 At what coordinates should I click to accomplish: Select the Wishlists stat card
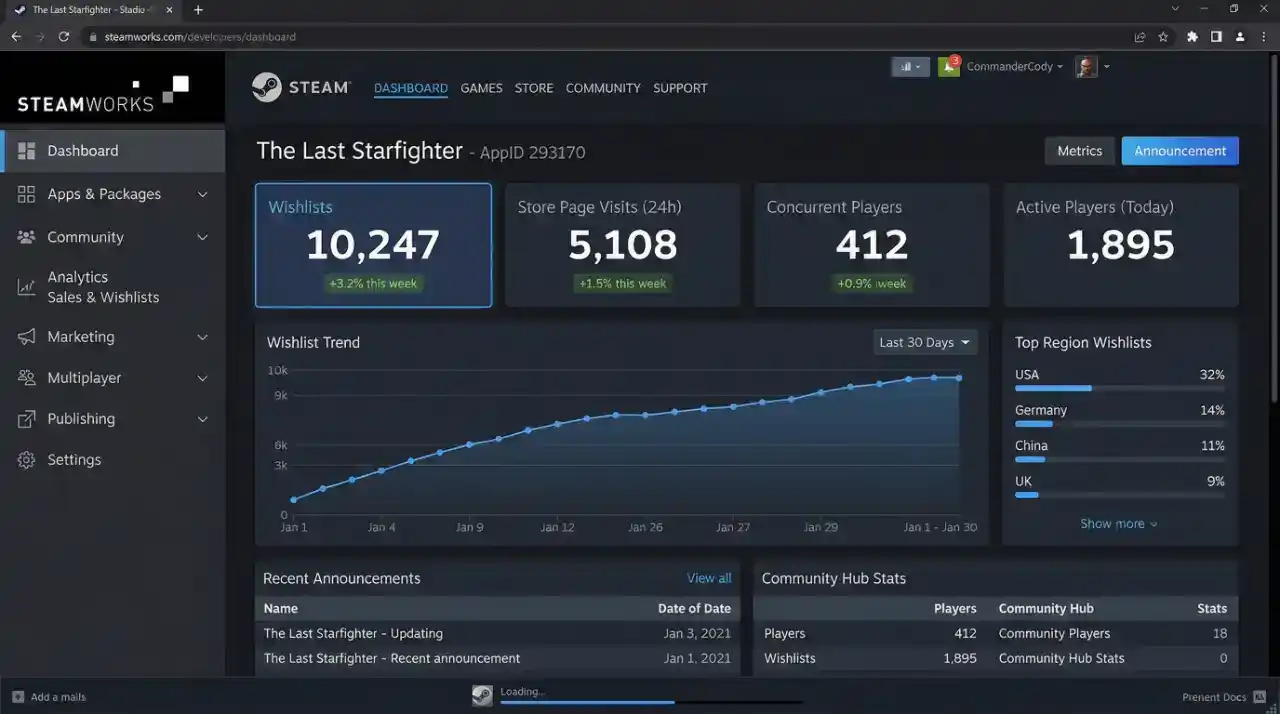tap(373, 245)
